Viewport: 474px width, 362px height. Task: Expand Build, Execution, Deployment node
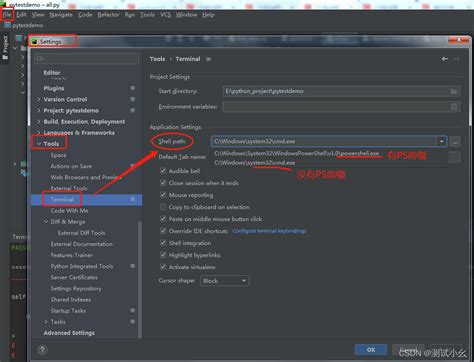[39, 122]
